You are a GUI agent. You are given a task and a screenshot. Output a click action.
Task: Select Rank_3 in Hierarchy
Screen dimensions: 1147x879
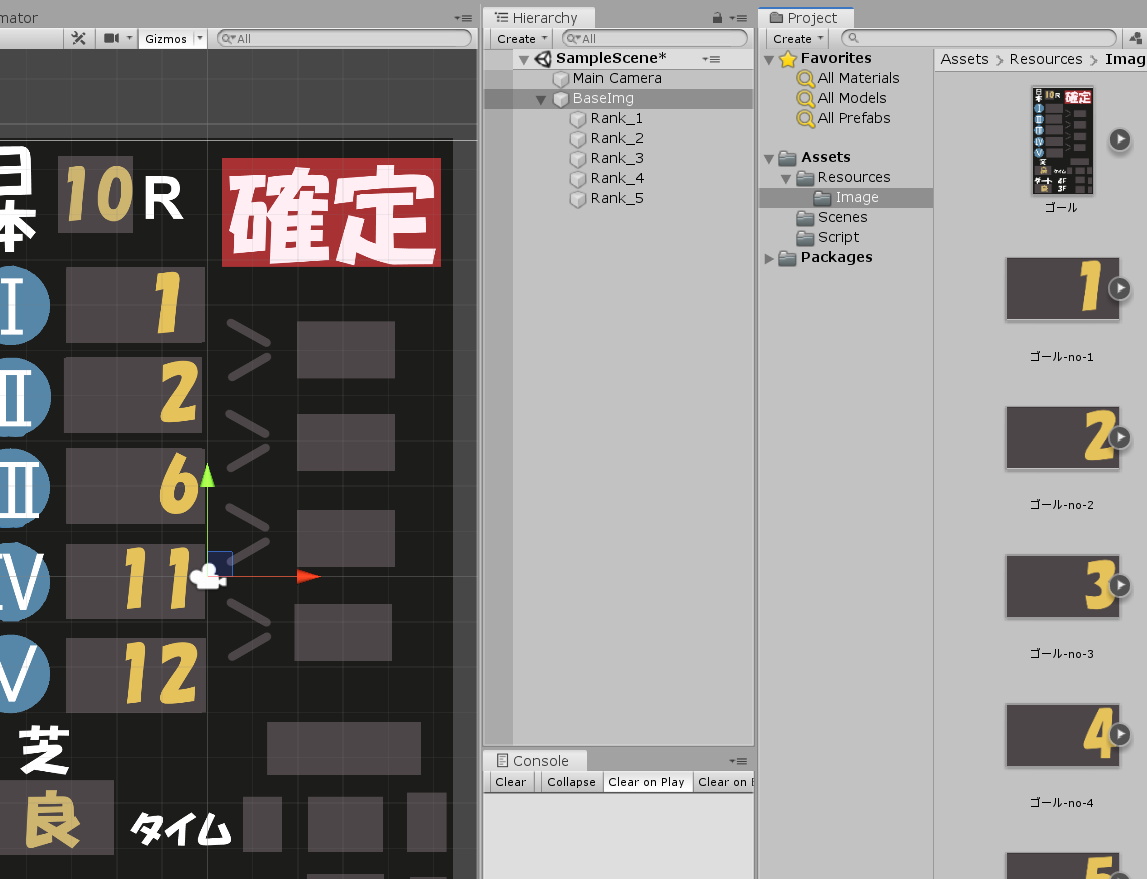(x=617, y=158)
